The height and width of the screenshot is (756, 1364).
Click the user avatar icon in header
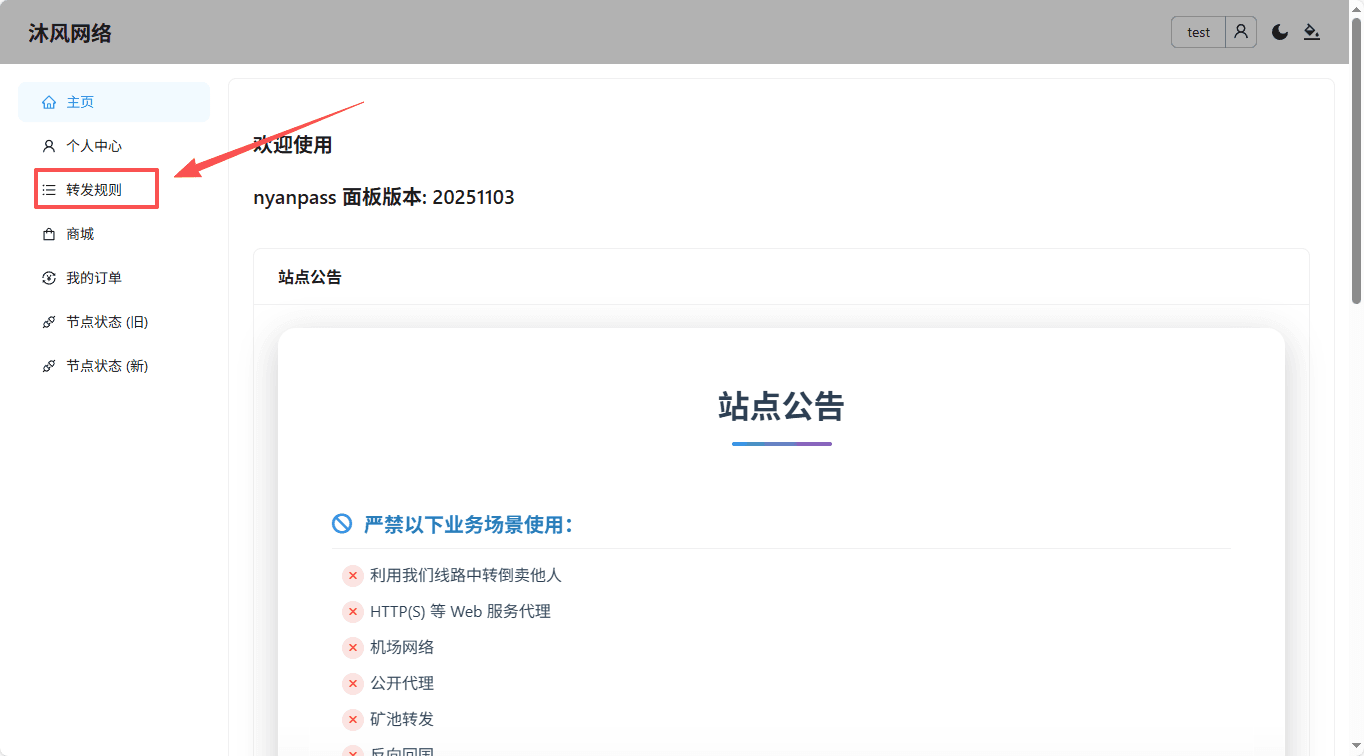click(x=1241, y=32)
